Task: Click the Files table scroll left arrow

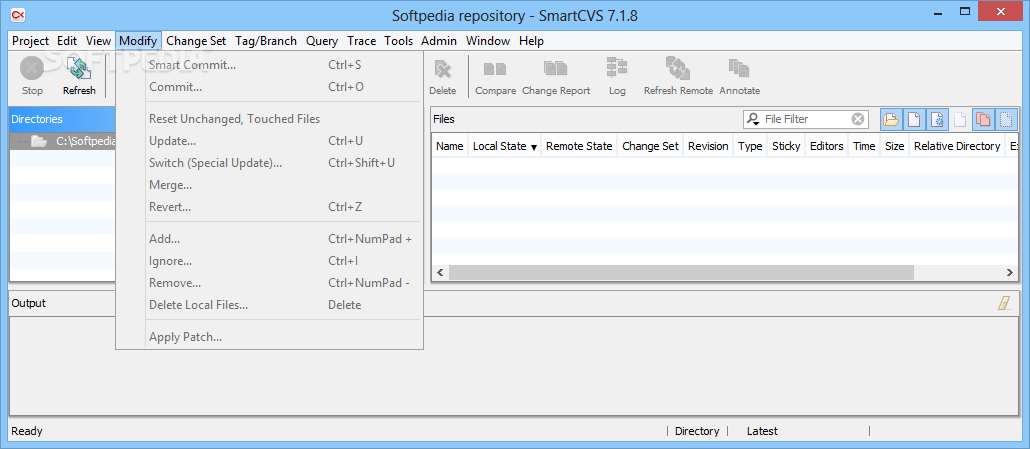Action: pyautogui.click(x=440, y=272)
